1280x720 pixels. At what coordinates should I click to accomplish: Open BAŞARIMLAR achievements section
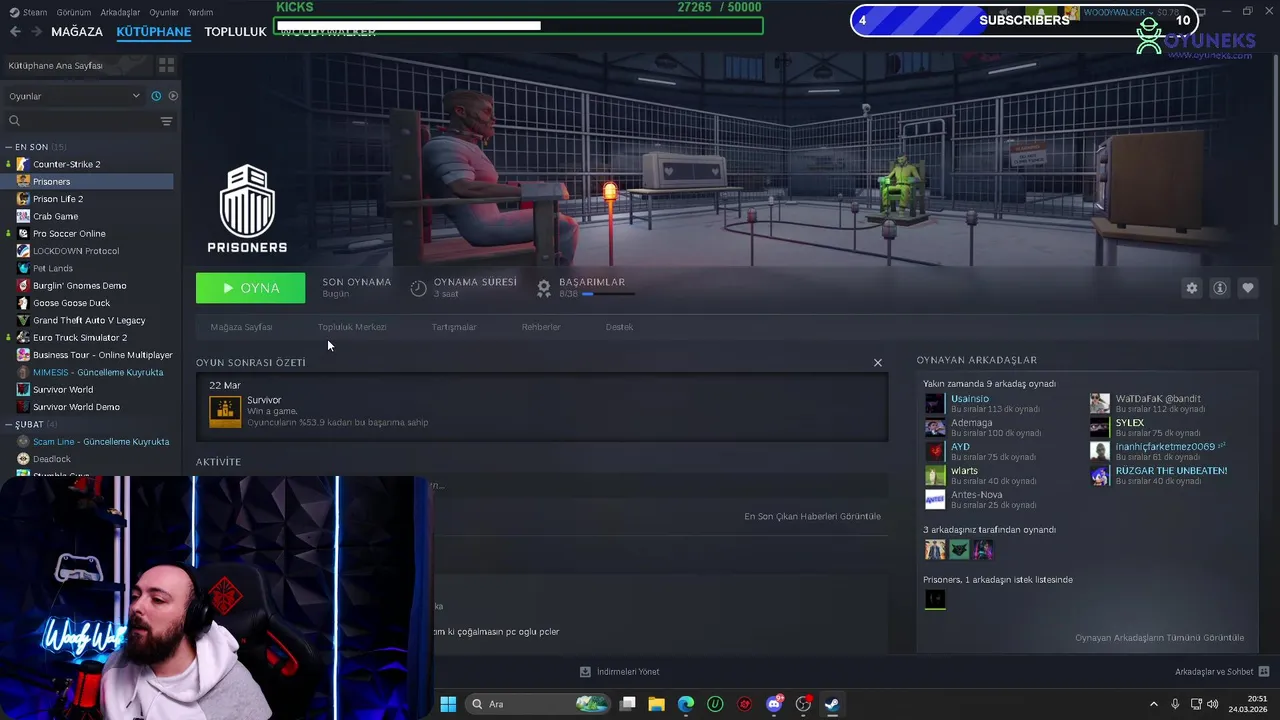(591, 282)
